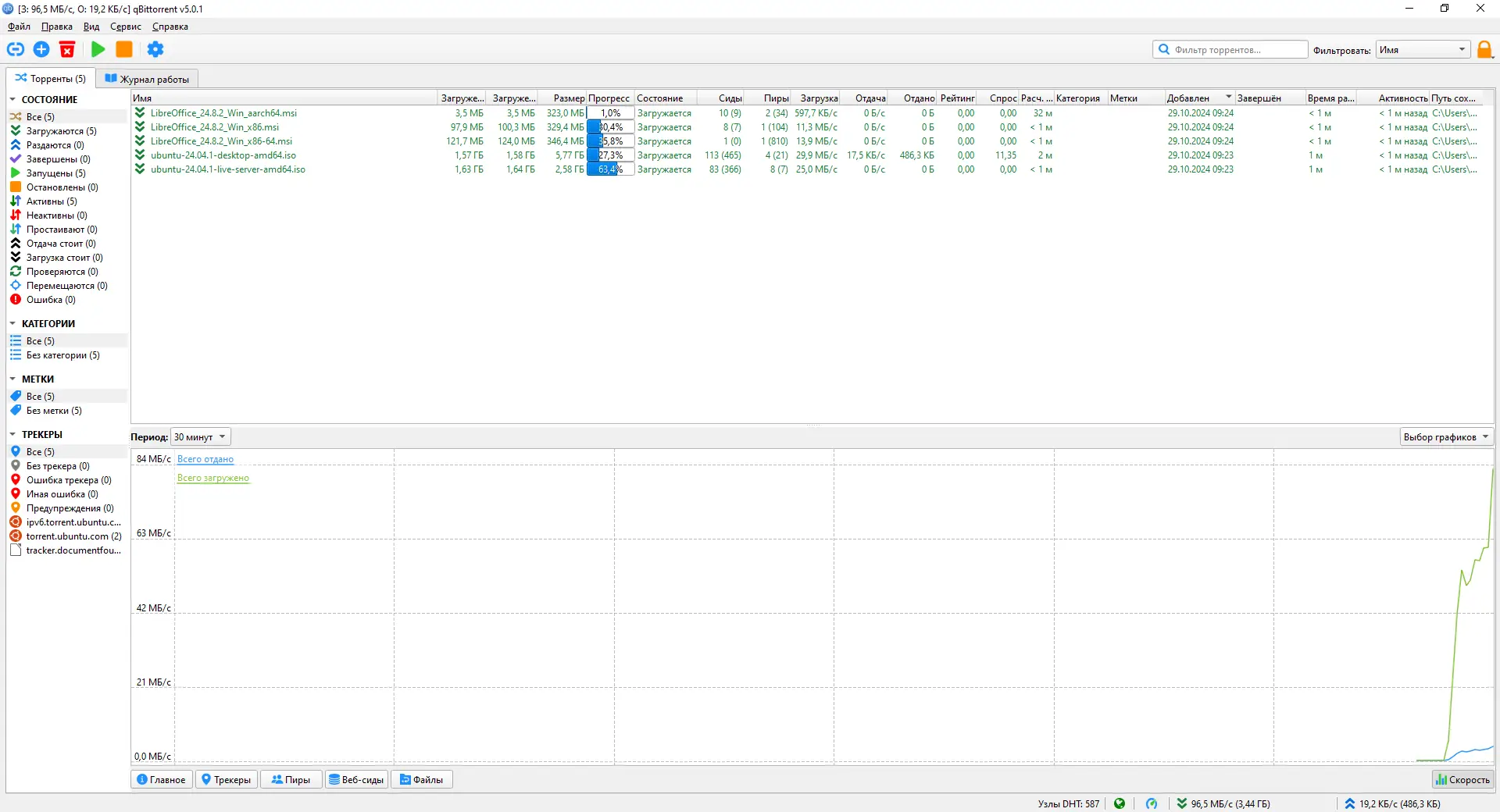Open the Правка menu
Viewport: 1500px width, 812px height.
pos(57,27)
